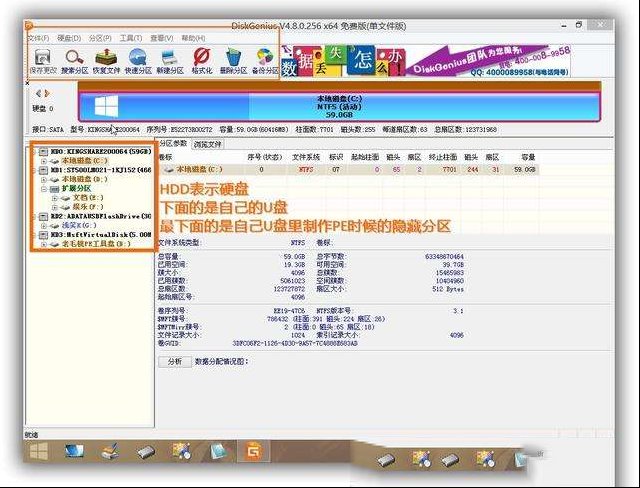This screenshot has height=488, width=640.
Task: Launch the 恢复文件 recover files tool
Action: click(106, 61)
